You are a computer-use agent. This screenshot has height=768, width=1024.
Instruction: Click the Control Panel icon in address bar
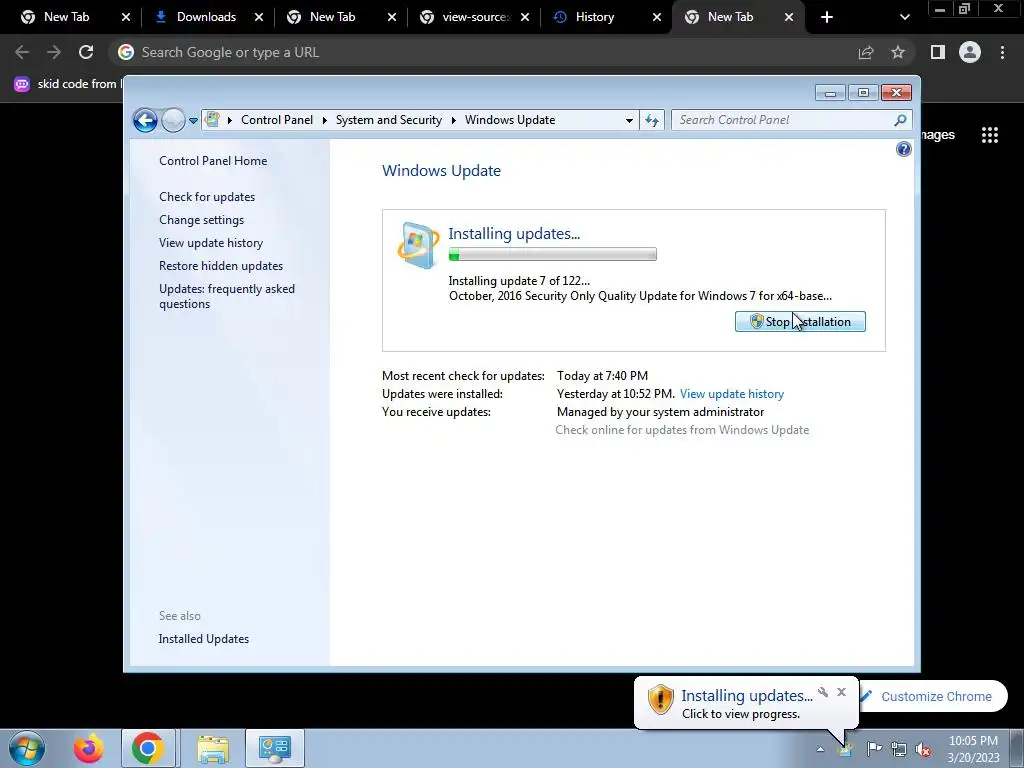pyautogui.click(x=212, y=120)
